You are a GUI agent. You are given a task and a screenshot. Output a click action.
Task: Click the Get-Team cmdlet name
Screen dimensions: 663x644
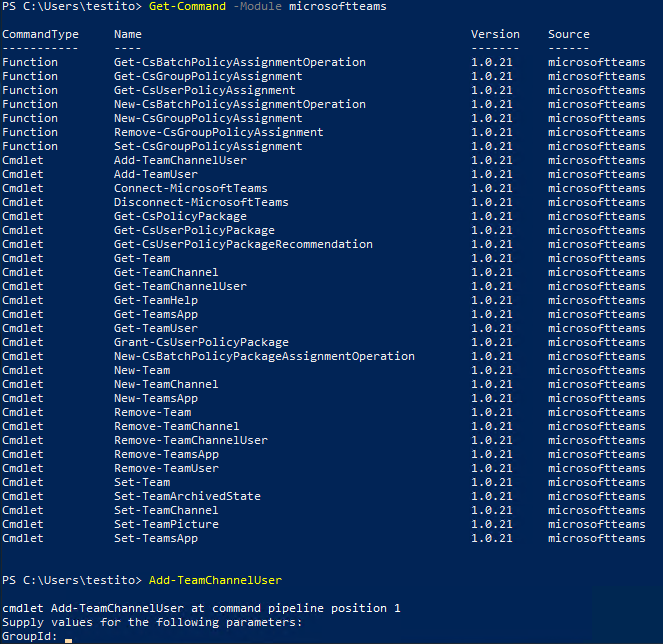pos(142,258)
